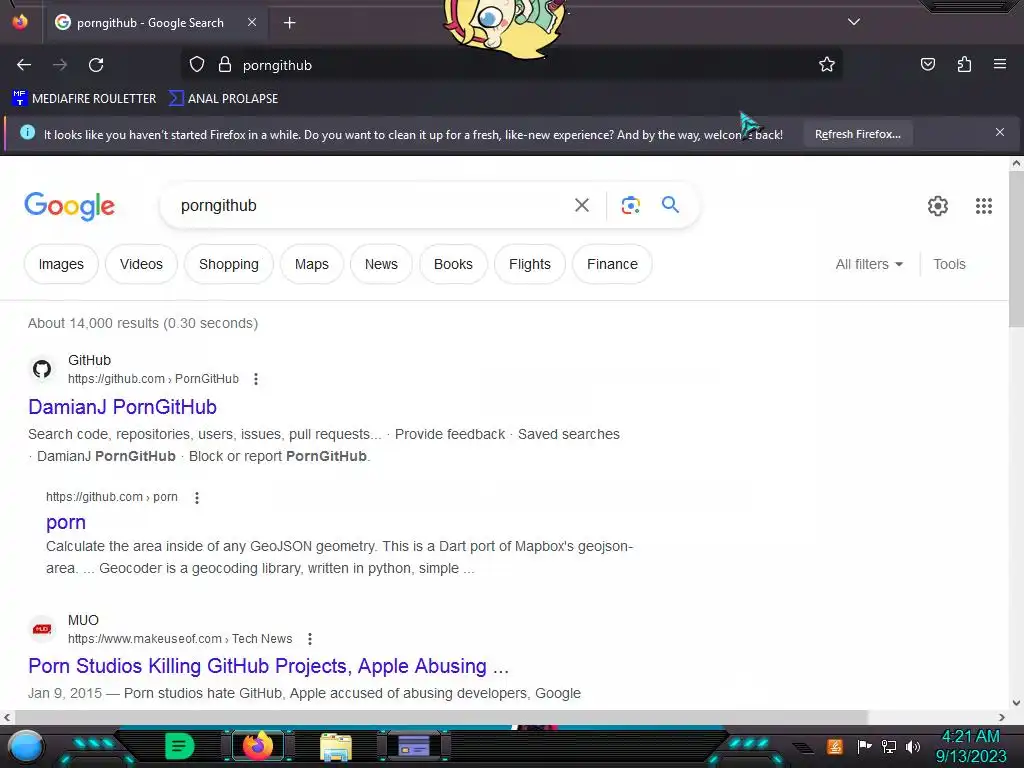Open a new tab
1024x768 pixels.
pyautogui.click(x=289, y=23)
